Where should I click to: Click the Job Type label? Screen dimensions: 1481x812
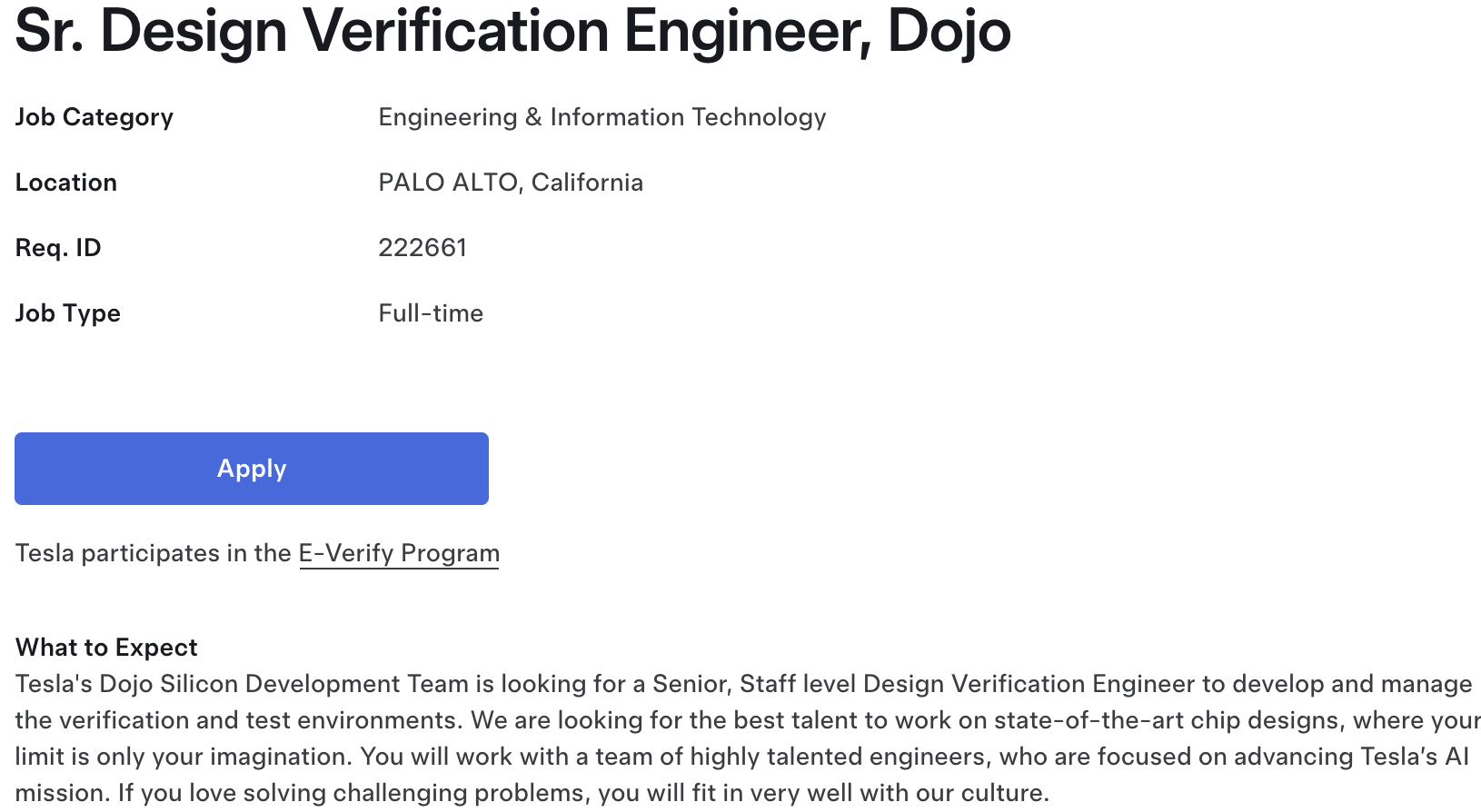pyautogui.click(x=68, y=313)
